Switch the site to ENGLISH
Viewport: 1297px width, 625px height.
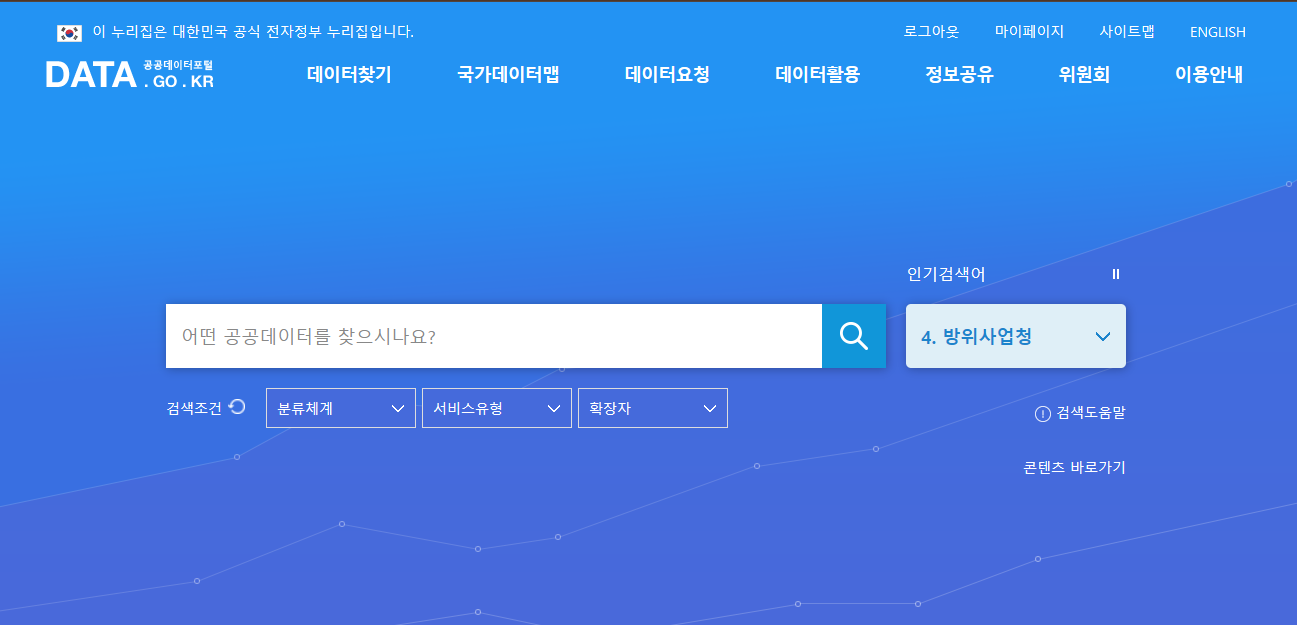point(1217,32)
